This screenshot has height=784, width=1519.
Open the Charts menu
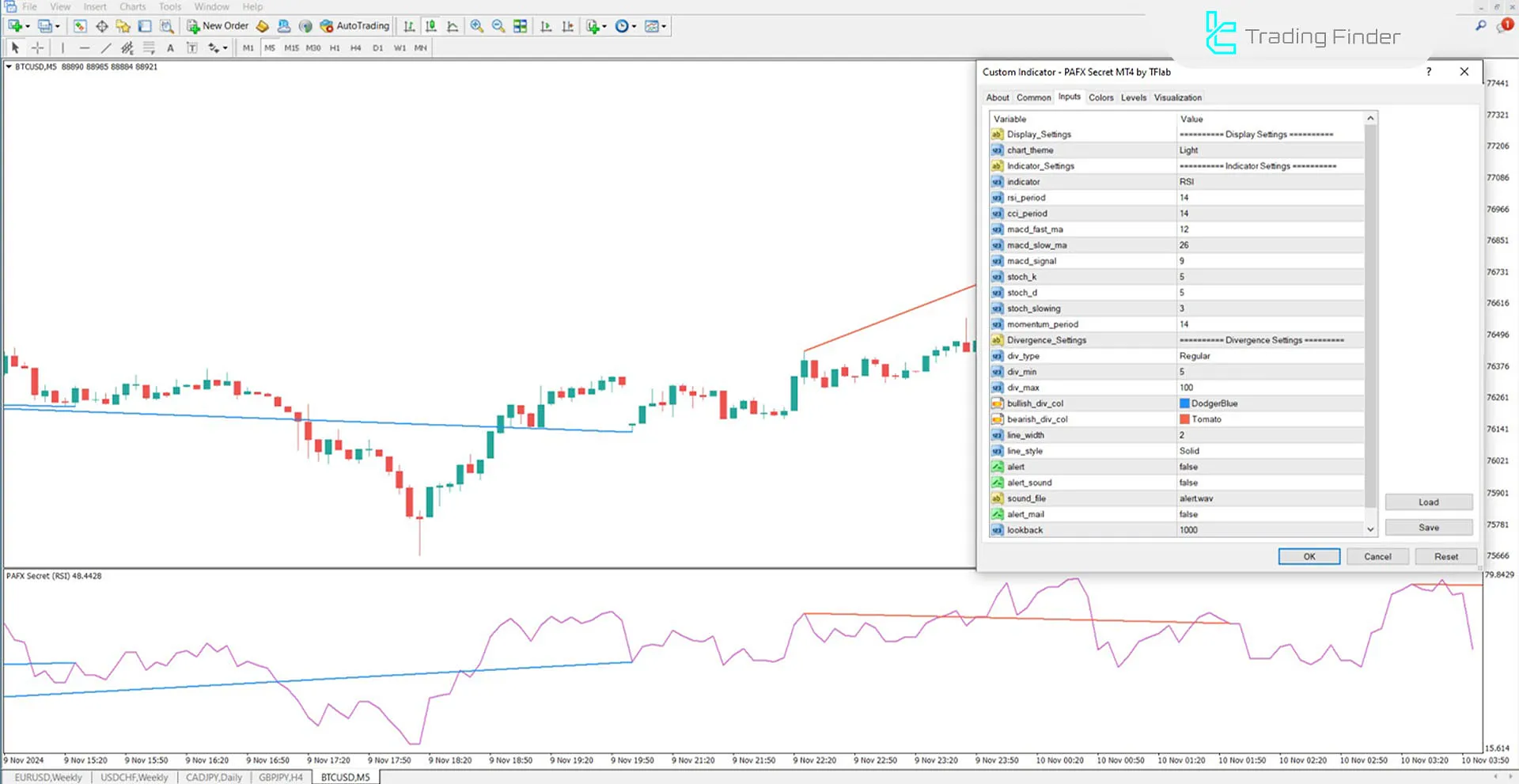click(x=132, y=6)
